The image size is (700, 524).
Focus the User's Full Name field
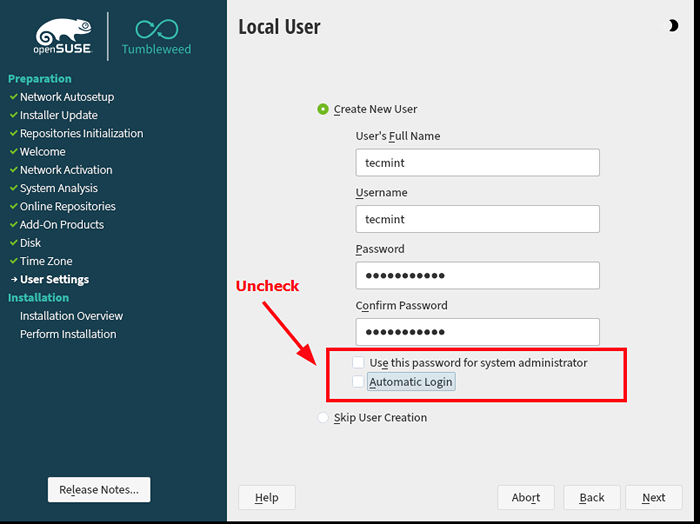pyautogui.click(x=477, y=162)
